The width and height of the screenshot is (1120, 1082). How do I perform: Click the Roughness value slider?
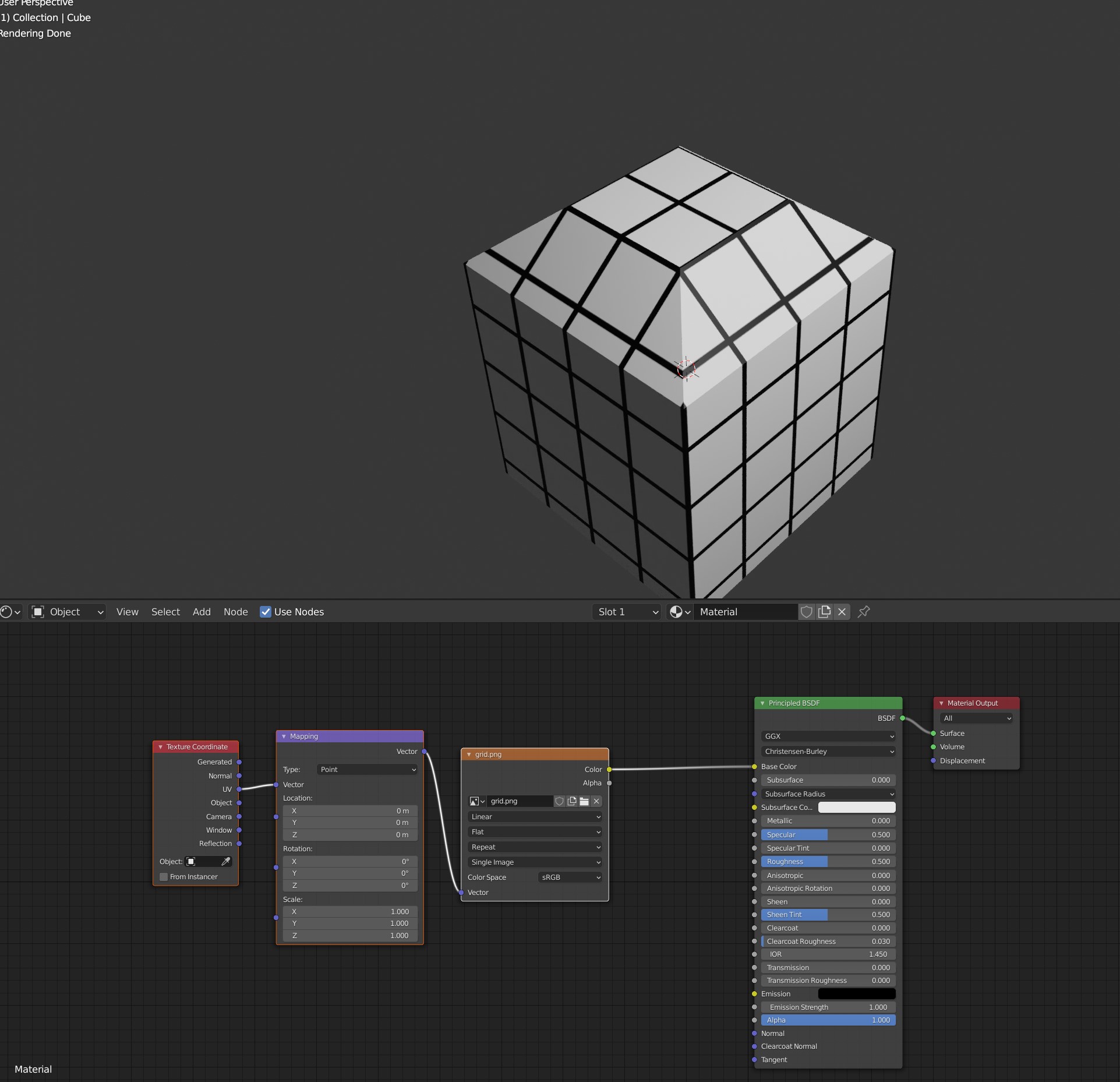point(827,861)
